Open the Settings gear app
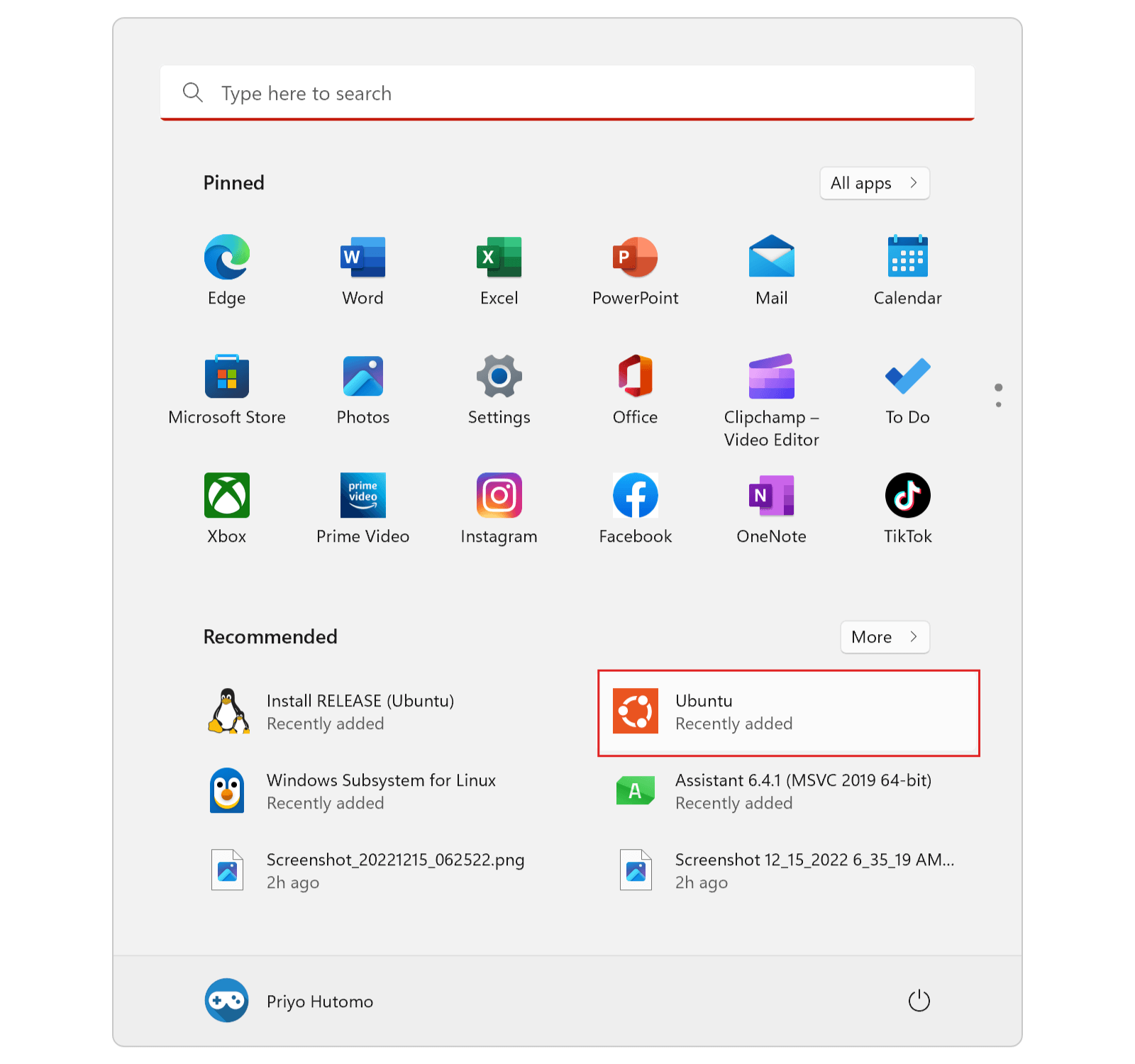1135x1064 pixels. (499, 389)
